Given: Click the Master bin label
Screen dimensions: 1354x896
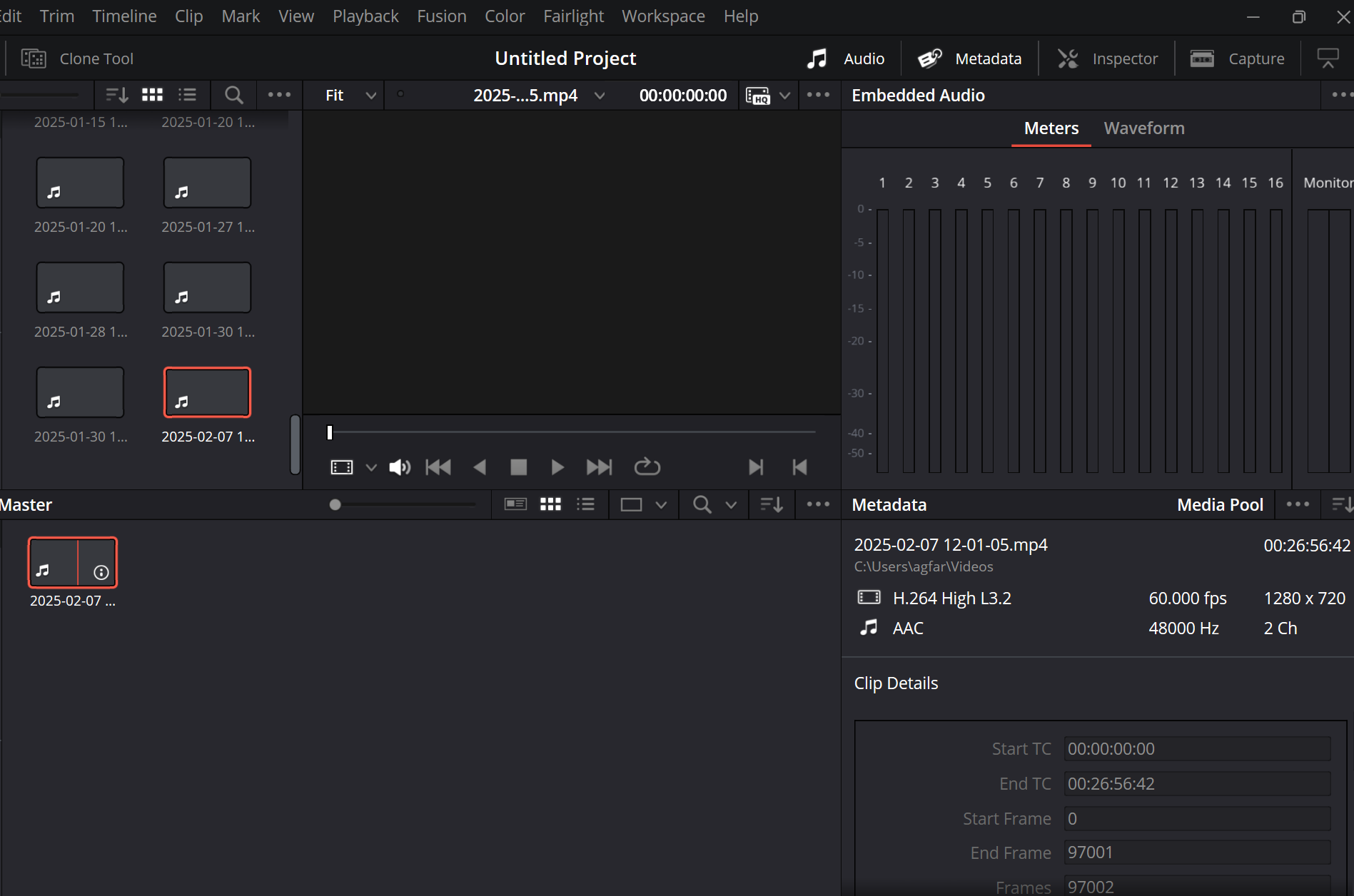Looking at the screenshot, I should pos(26,505).
